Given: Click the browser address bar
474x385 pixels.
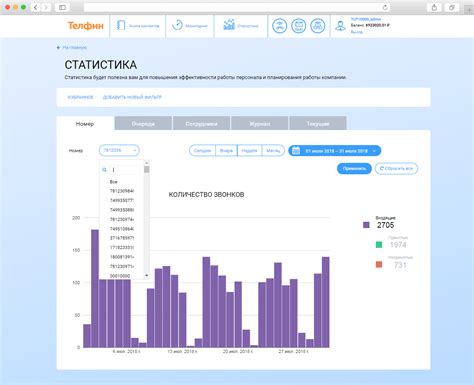Looking at the screenshot, I should [x=237, y=7].
